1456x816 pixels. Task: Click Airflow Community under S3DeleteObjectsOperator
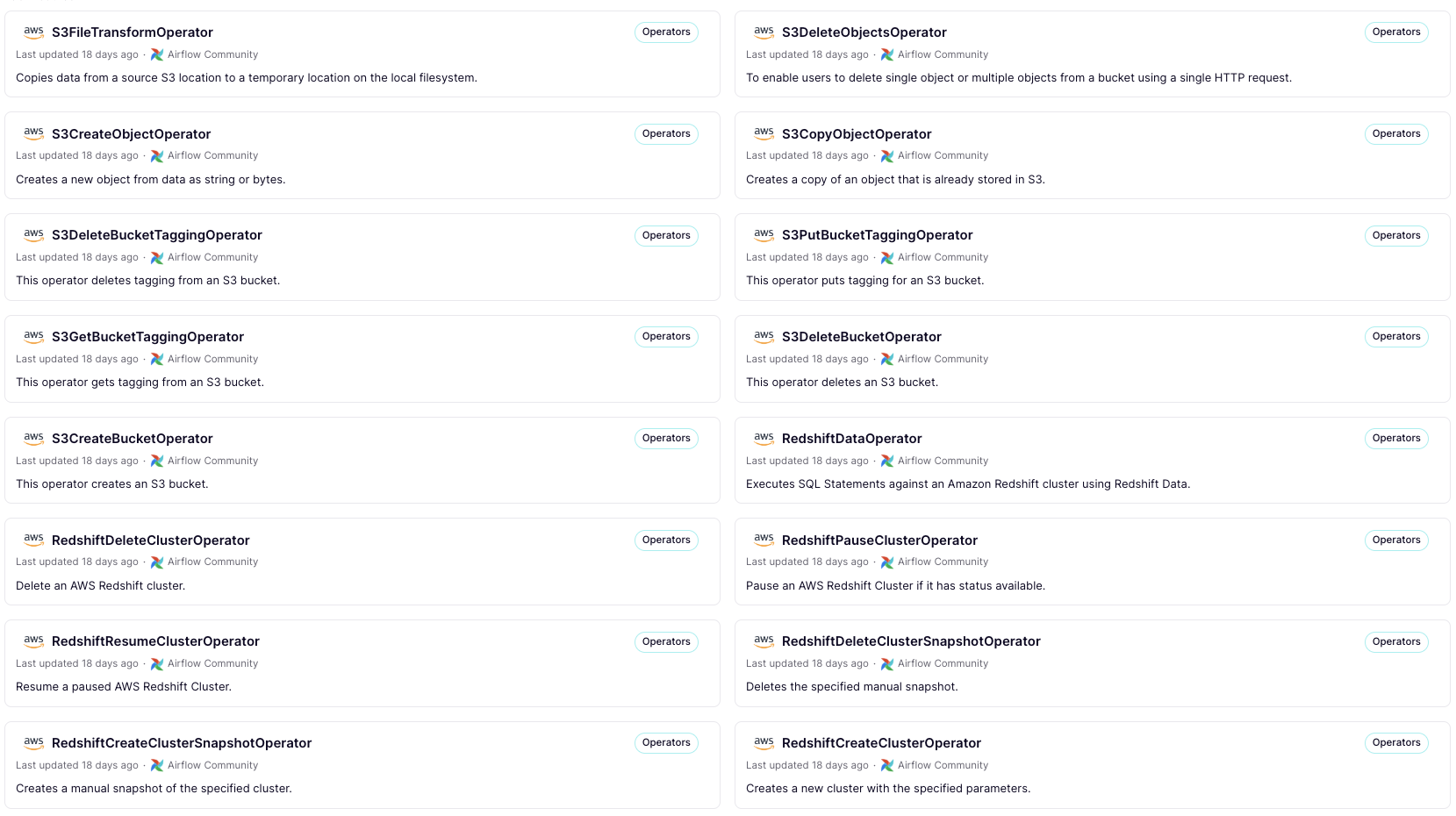(943, 54)
